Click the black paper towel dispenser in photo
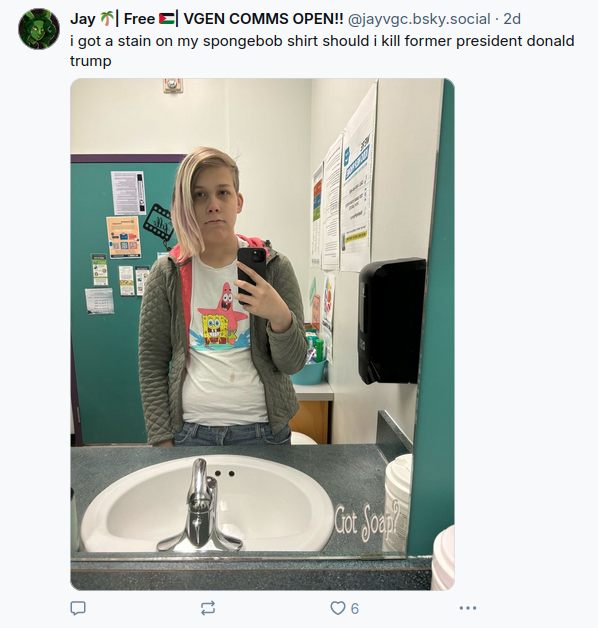Screen dimensions: 598x628 pyautogui.click(x=392, y=321)
